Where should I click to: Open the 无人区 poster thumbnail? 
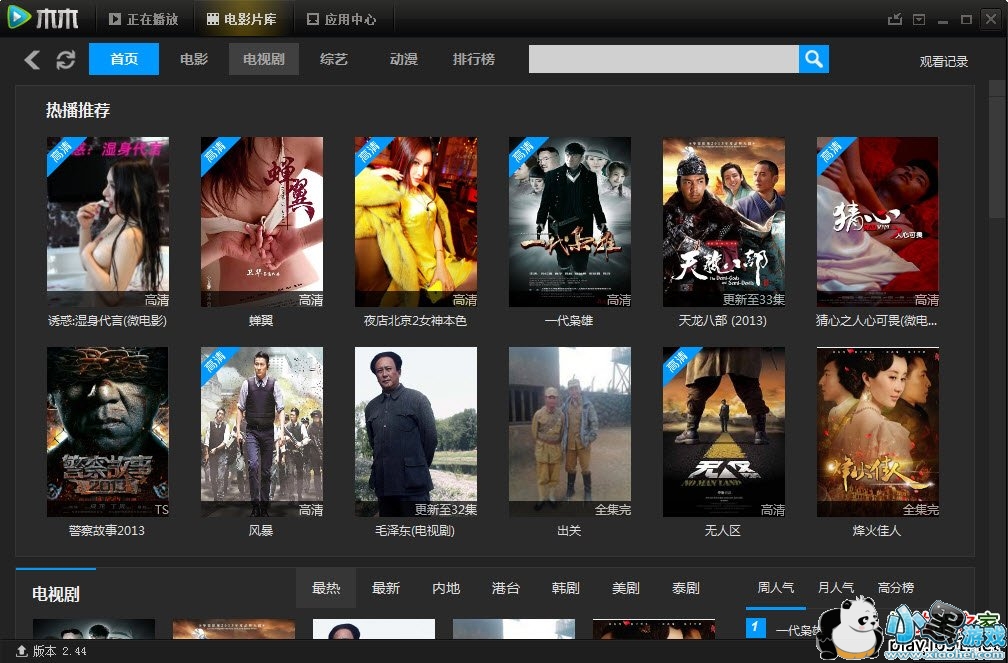coord(724,432)
